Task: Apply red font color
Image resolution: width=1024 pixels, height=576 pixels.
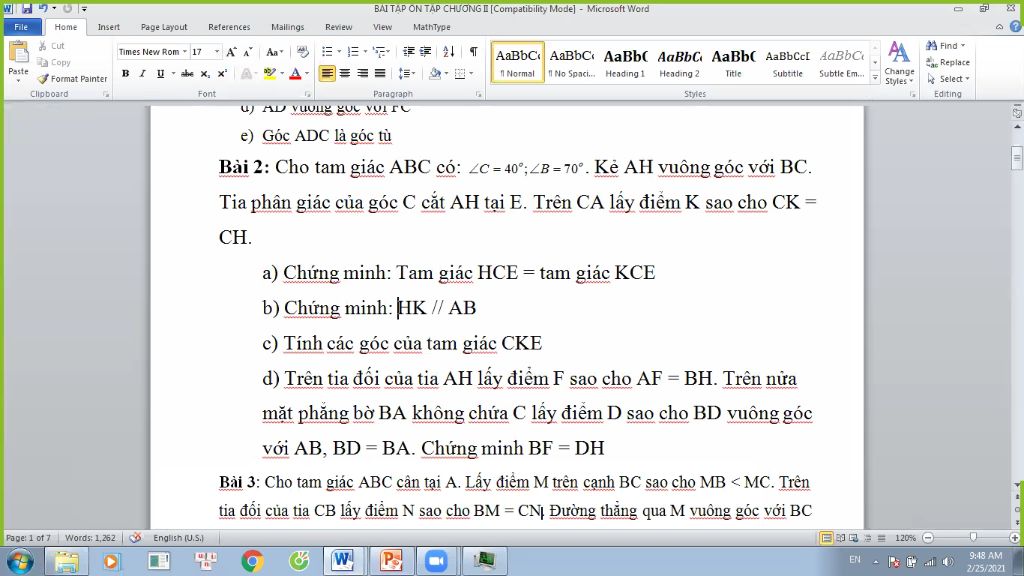Action: pyautogui.click(x=295, y=74)
